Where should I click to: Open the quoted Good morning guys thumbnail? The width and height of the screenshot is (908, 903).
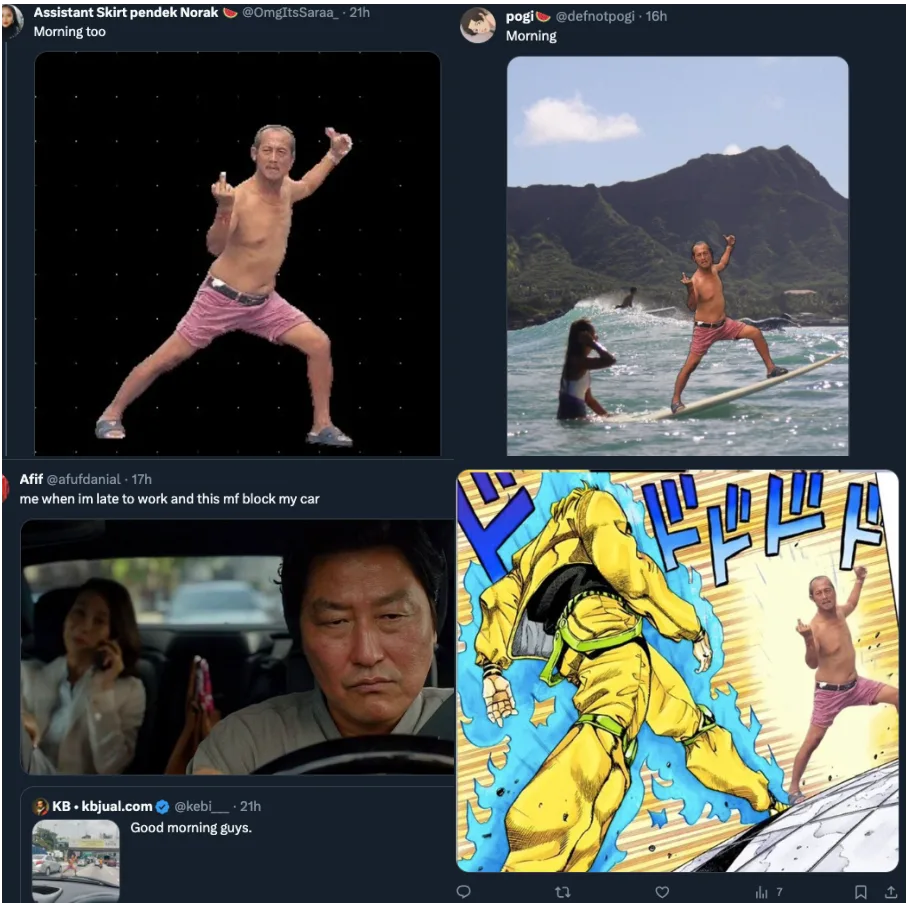pos(76,861)
